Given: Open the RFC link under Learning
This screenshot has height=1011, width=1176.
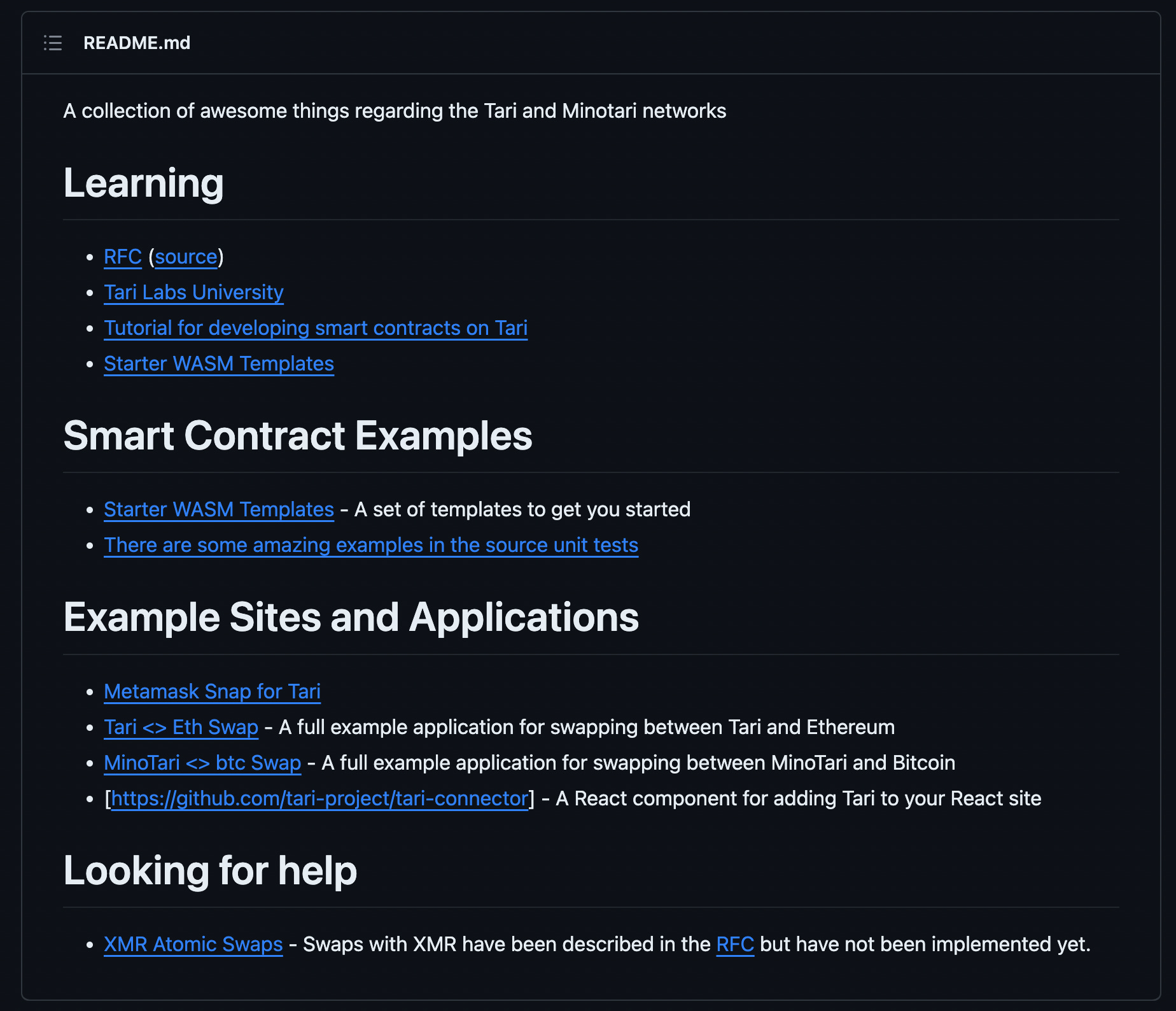Looking at the screenshot, I should point(123,257).
